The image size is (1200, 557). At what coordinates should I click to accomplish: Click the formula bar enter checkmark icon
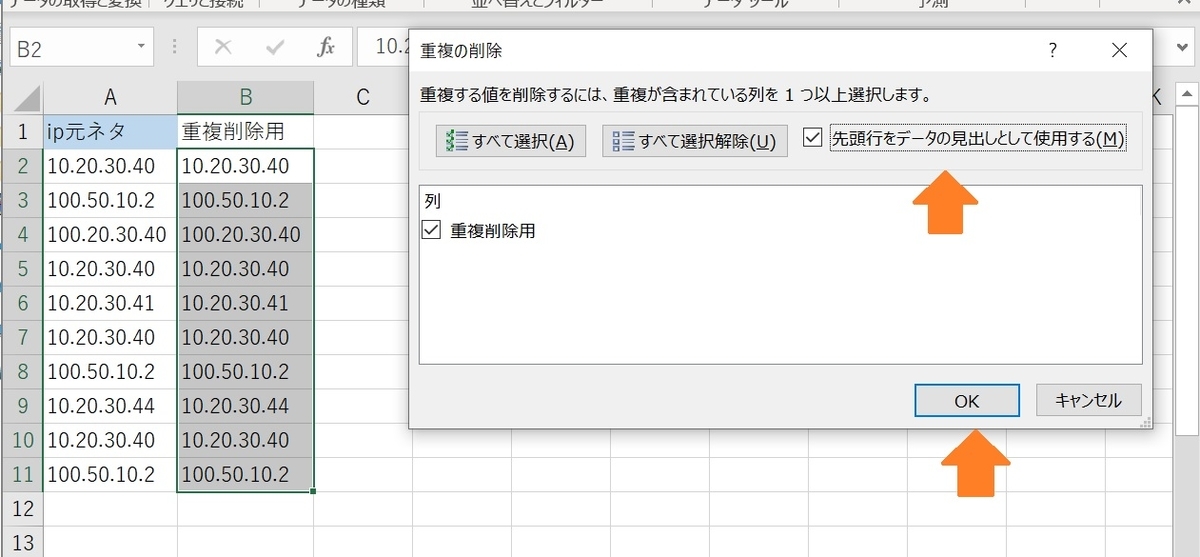[275, 48]
